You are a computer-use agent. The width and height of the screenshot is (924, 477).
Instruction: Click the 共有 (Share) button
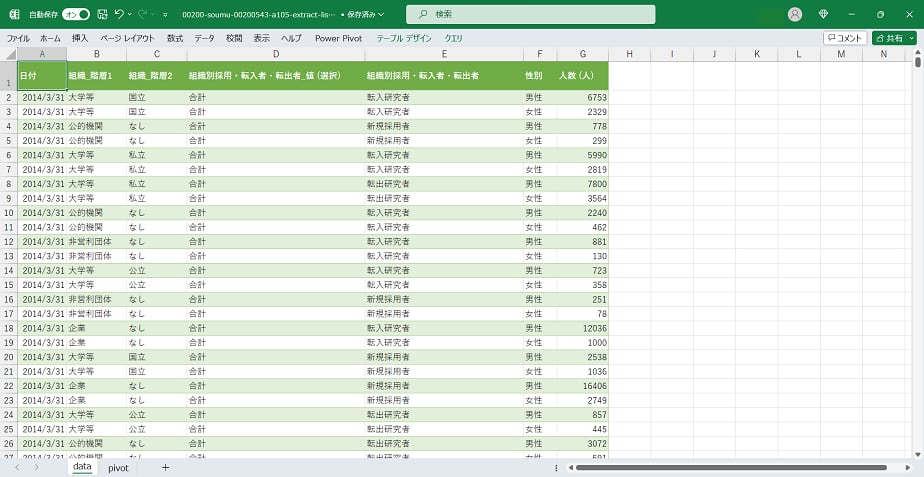pos(893,38)
